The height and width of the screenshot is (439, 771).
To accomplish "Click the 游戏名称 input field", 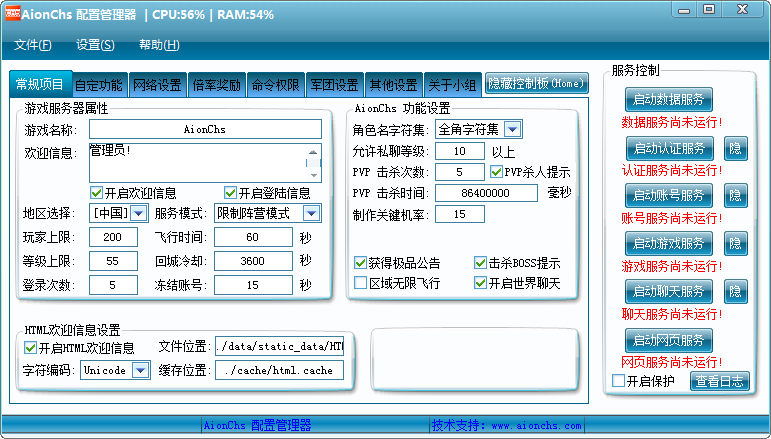I will click(205, 129).
